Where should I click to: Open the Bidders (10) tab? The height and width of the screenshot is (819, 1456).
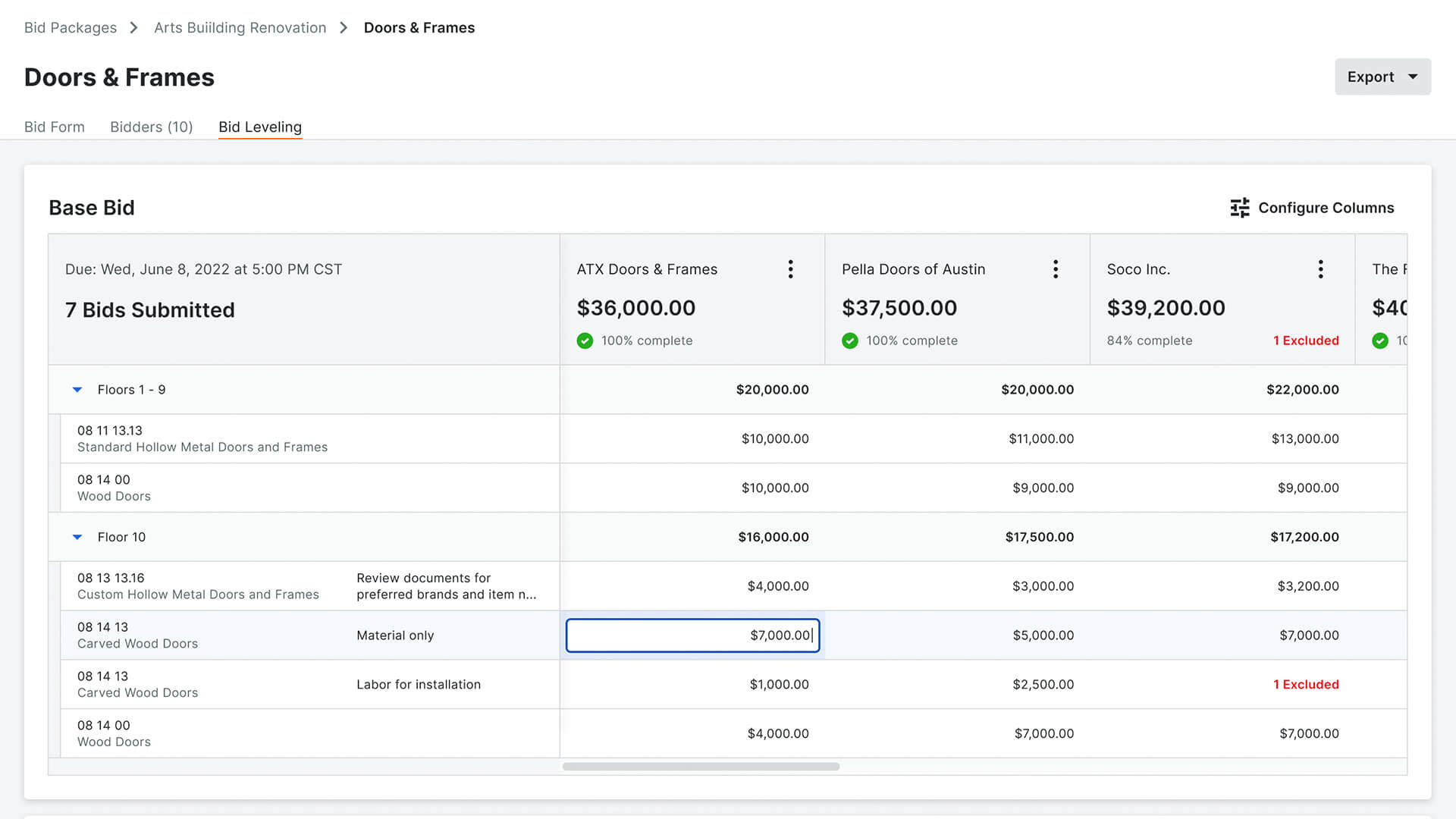151,127
